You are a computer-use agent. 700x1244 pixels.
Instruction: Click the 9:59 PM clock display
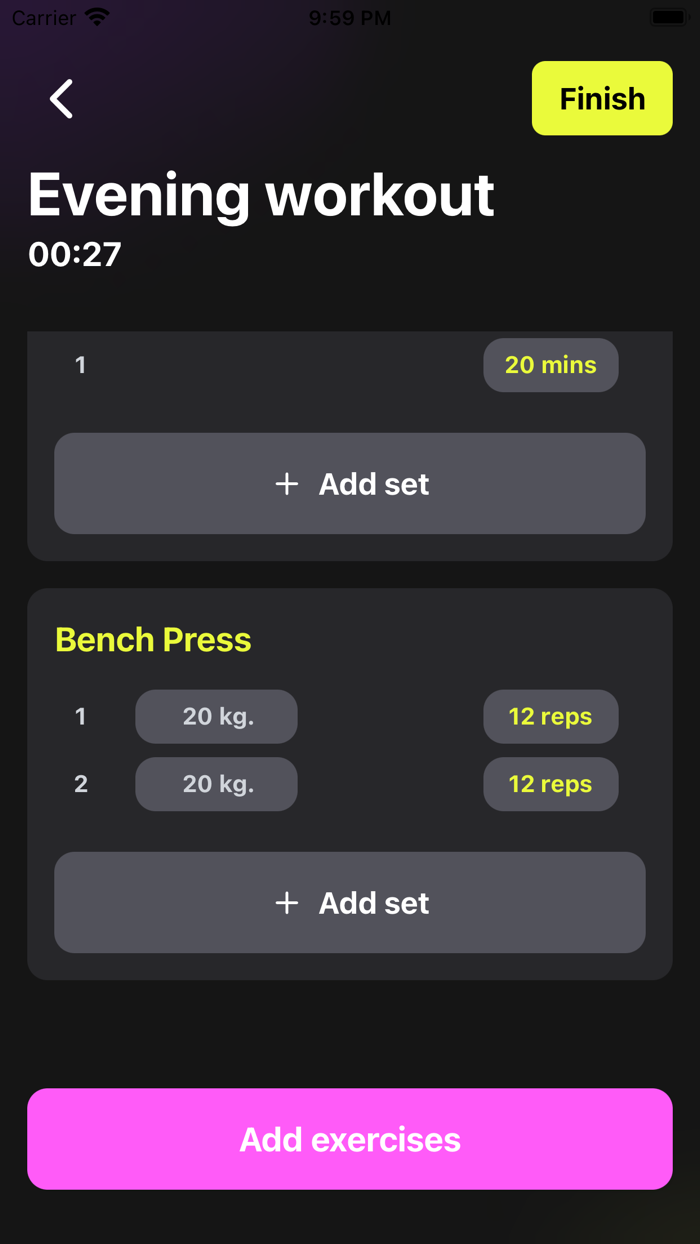coord(349,17)
